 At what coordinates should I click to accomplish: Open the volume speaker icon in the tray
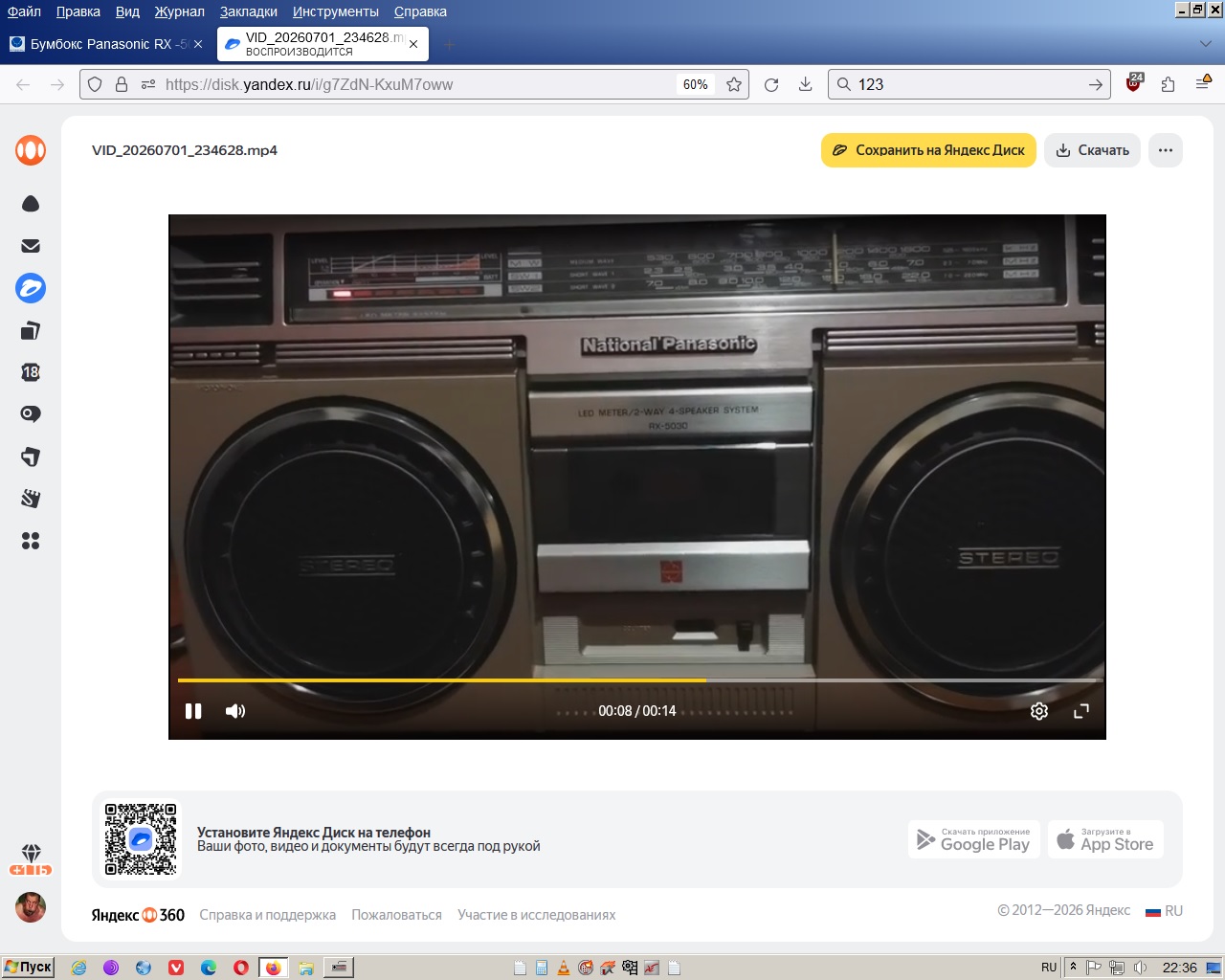click(1139, 968)
